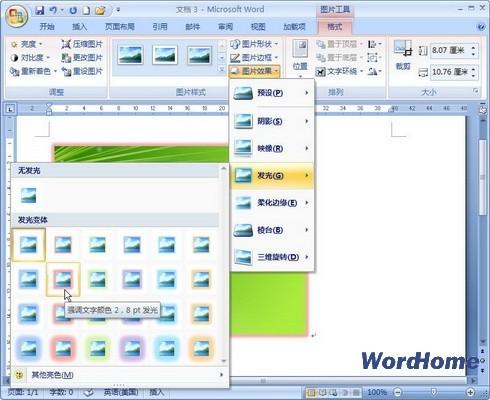This screenshot has width=490, height=400.
Task: Open the 三维旋转(D) 3-D rotation submenu
Action: pyautogui.click(x=272, y=257)
